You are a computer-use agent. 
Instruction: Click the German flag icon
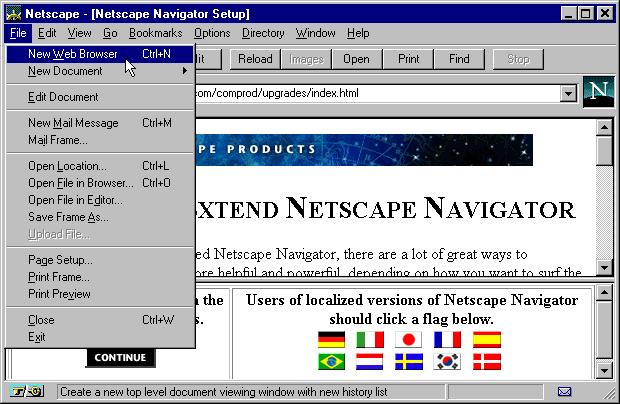[x=331, y=340]
